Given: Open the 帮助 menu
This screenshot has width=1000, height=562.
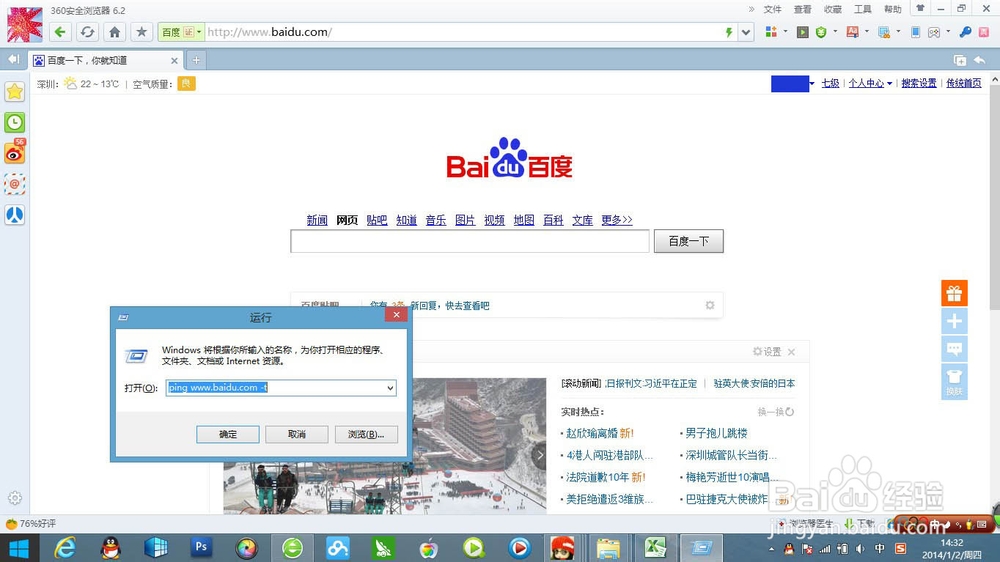Looking at the screenshot, I should pos(892,9).
